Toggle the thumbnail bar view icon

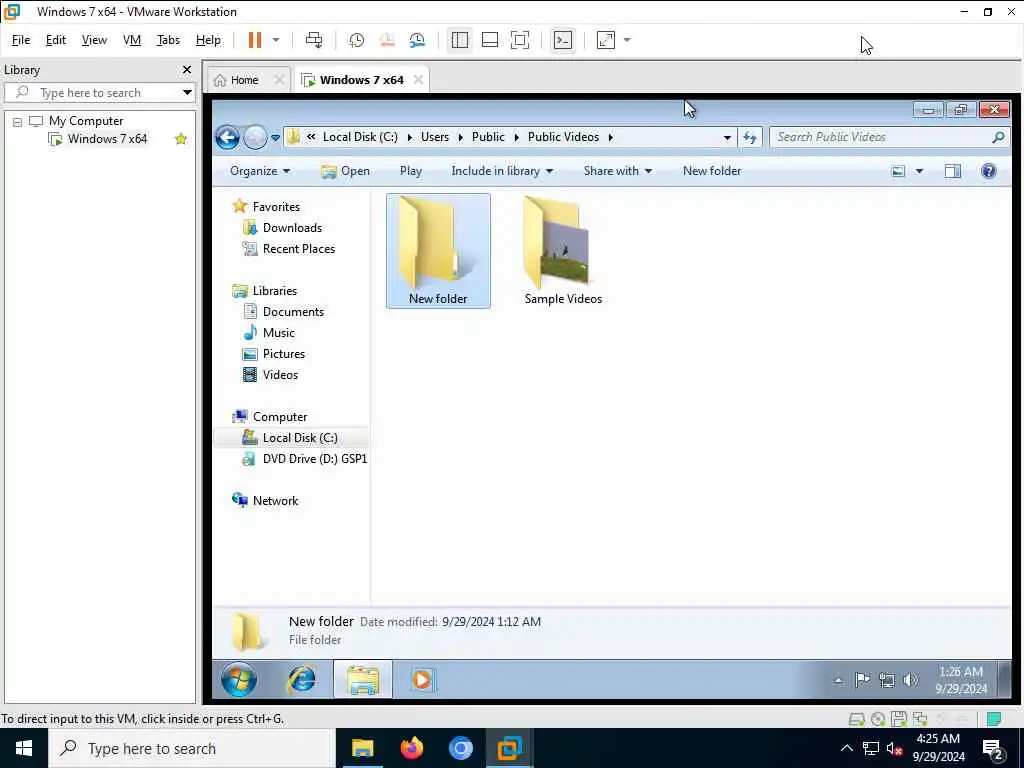pos(490,40)
